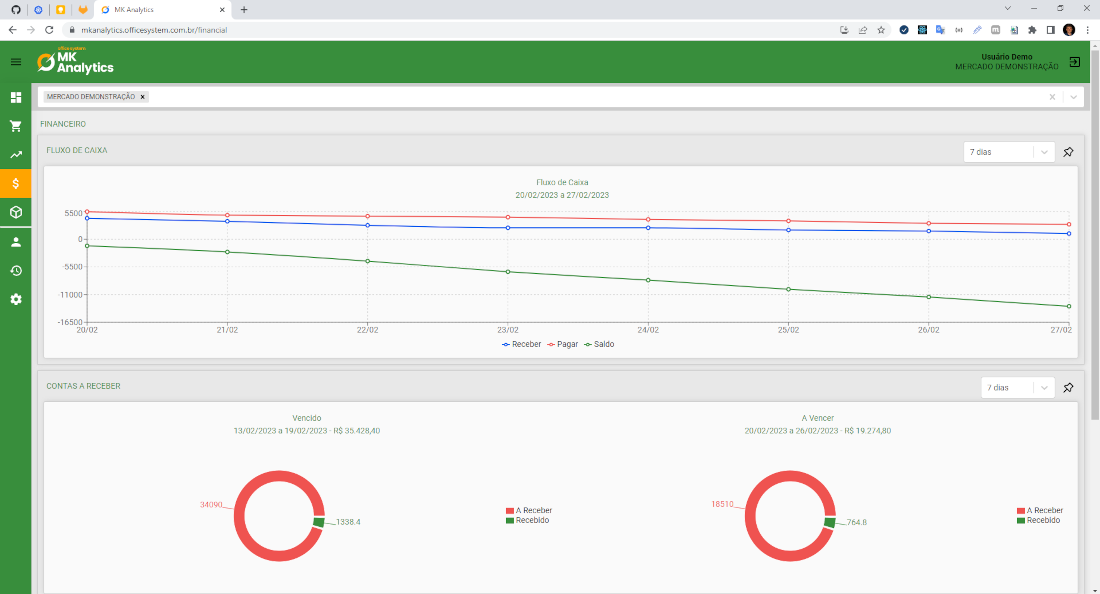
Task: Select the dollar Financial section icon
Action: [x=14, y=183]
